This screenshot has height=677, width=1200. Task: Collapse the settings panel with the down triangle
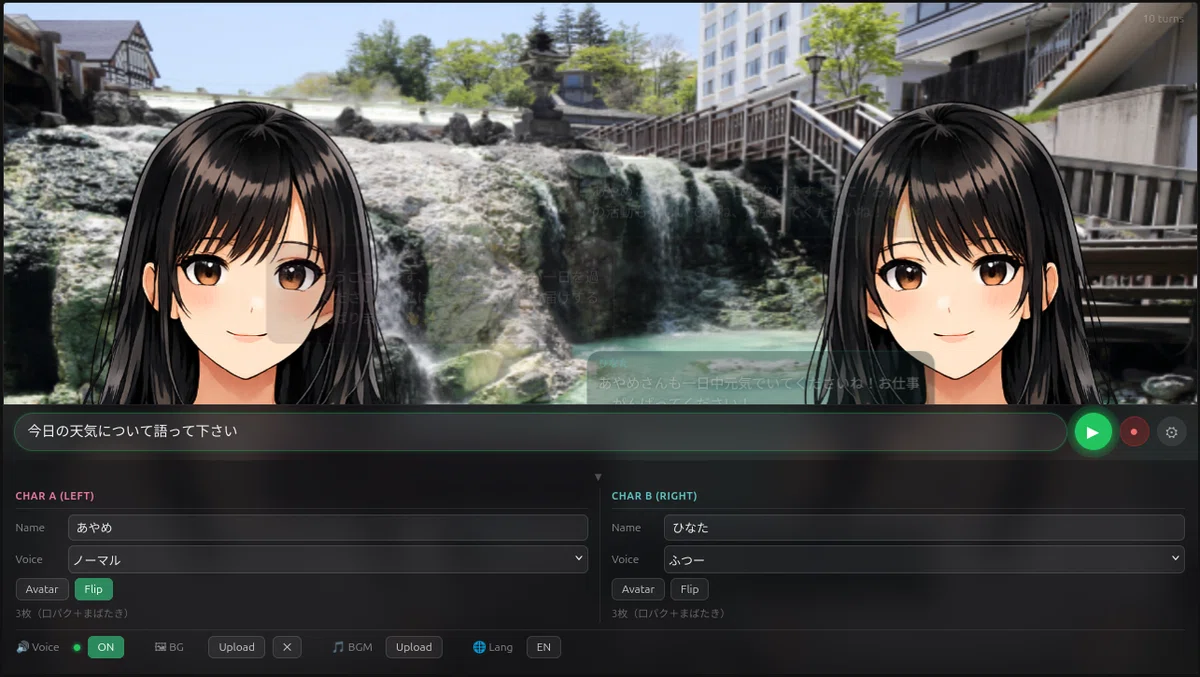click(x=598, y=477)
